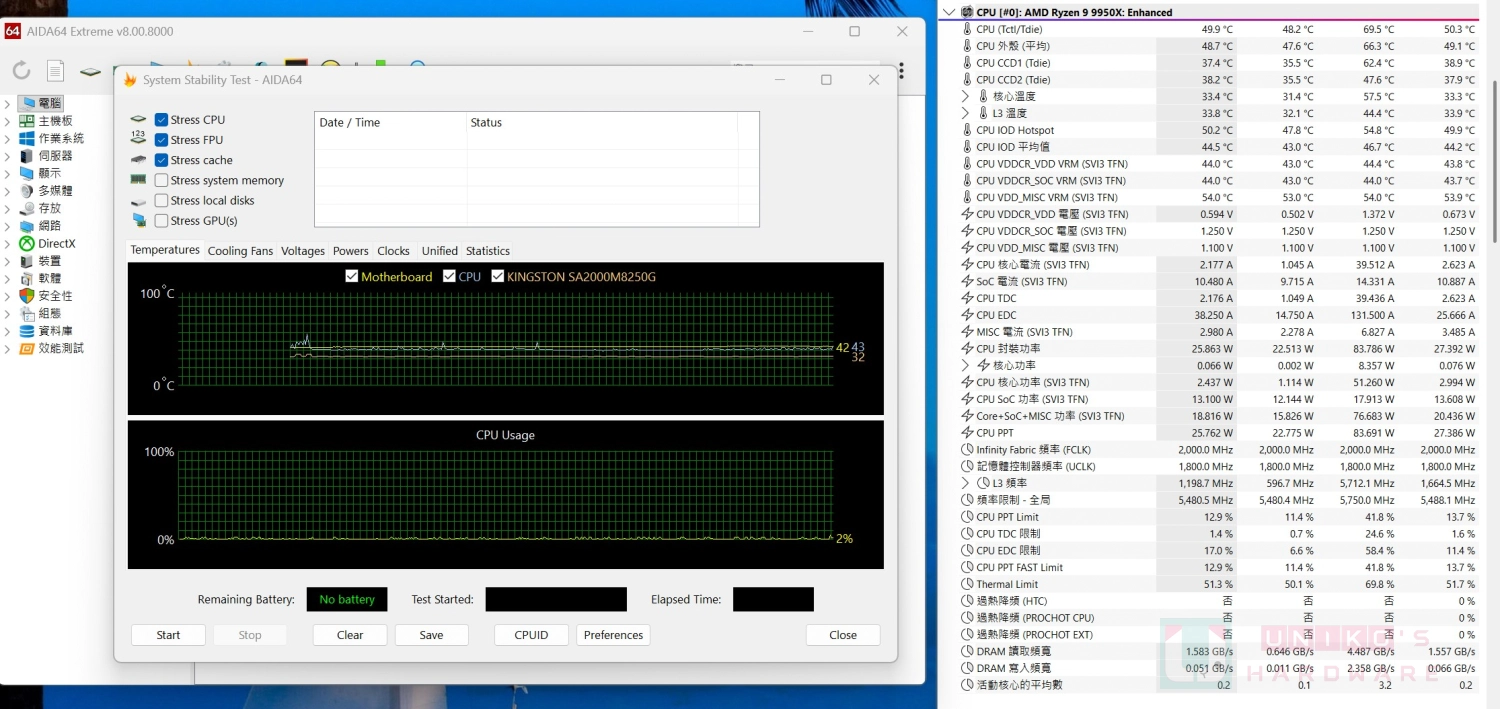Viewport: 1500px width, 709px height.
Task: Enable the Stress system memory checkbox
Action: (161, 181)
